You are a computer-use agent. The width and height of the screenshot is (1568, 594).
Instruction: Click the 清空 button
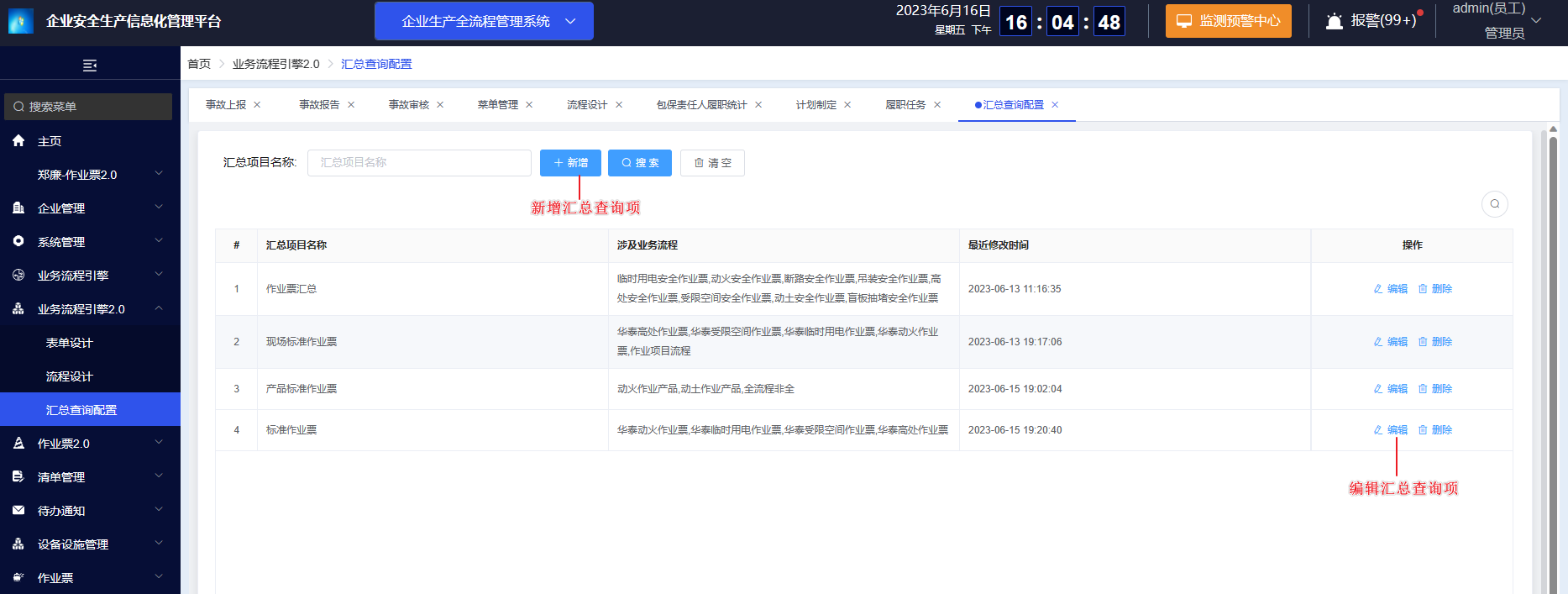[x=712, y=163]
